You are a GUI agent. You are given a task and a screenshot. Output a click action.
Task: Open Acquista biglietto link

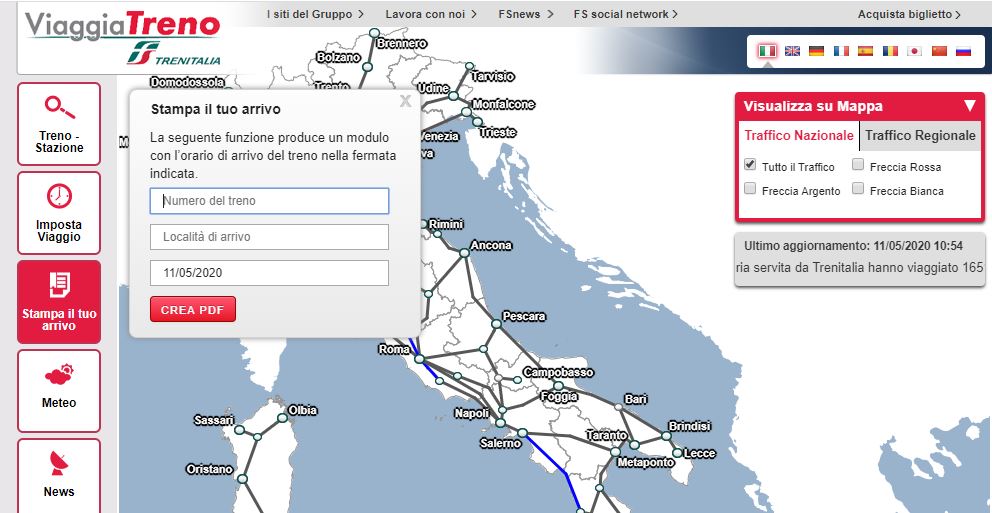909,14
